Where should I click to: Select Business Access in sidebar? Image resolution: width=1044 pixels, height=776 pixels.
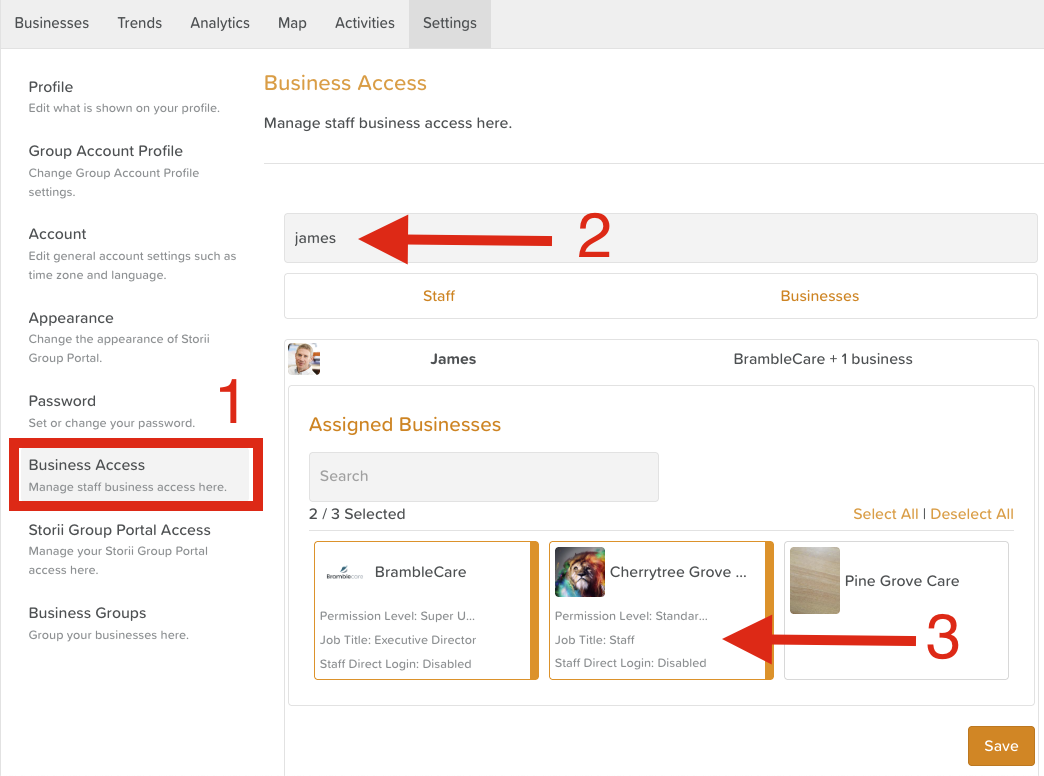136,474
